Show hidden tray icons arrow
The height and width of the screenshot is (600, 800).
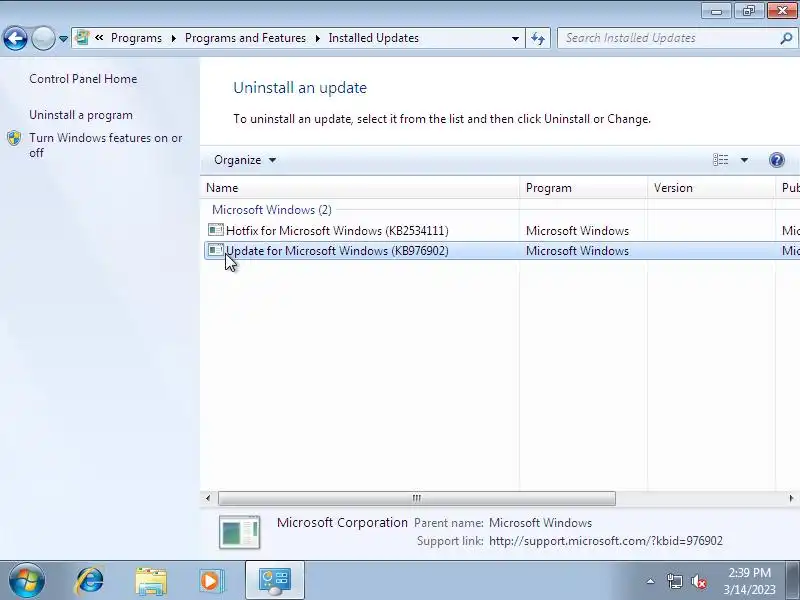click(x=651, y=581)
